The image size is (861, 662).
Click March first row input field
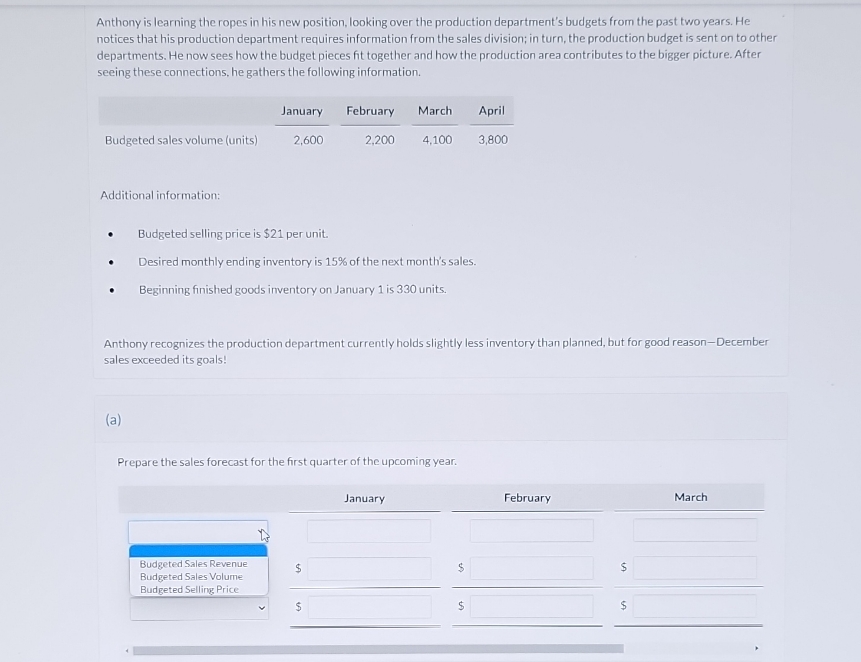tap(695, 530)
